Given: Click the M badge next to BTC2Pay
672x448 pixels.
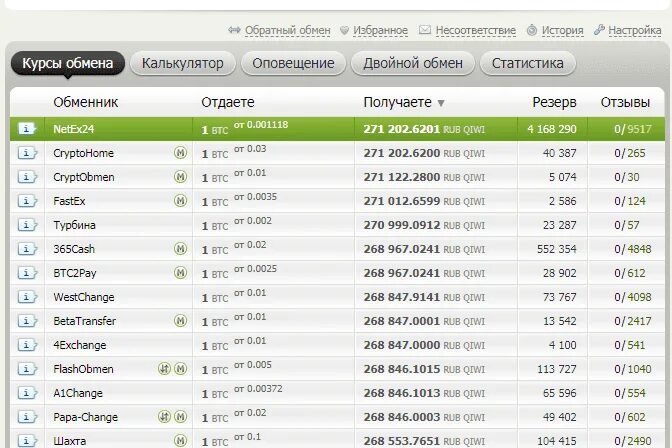Looking at the screenshot, I should pyautogui.click(x=180, y=273).
